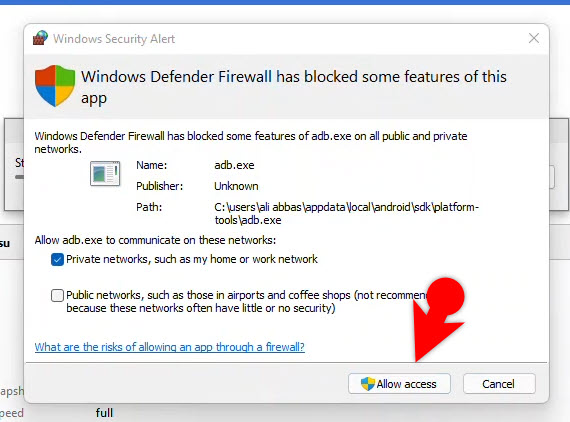570x422 pixels.
Task: Click the 'full' value in the background window
Action: (x=104, y=413)
